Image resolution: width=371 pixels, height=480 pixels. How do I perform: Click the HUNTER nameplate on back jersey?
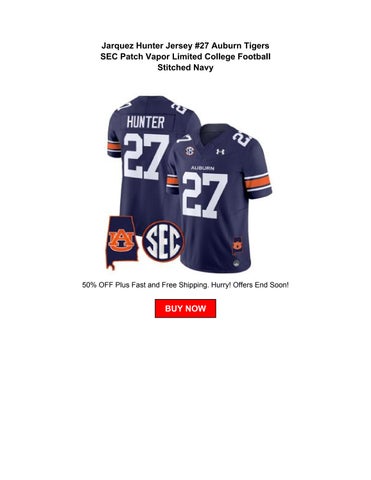coord(145,122)
